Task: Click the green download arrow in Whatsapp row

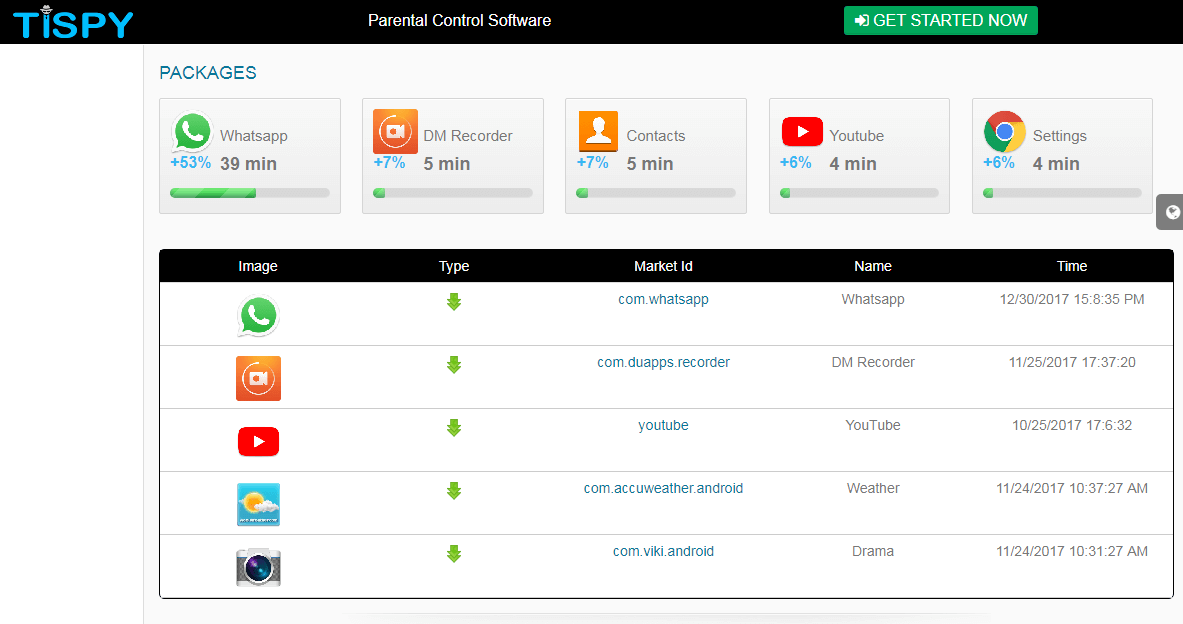Action: click(x=453, y=302)
